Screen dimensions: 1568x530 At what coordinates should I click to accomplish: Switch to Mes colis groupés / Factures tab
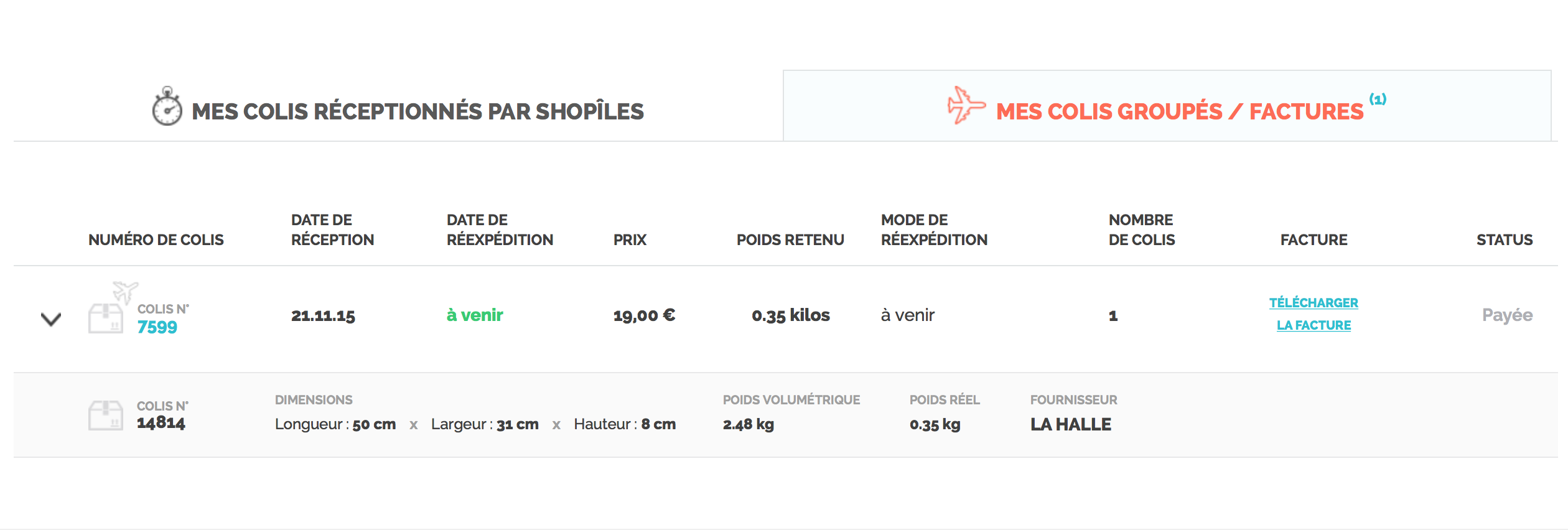(1179, 111)
